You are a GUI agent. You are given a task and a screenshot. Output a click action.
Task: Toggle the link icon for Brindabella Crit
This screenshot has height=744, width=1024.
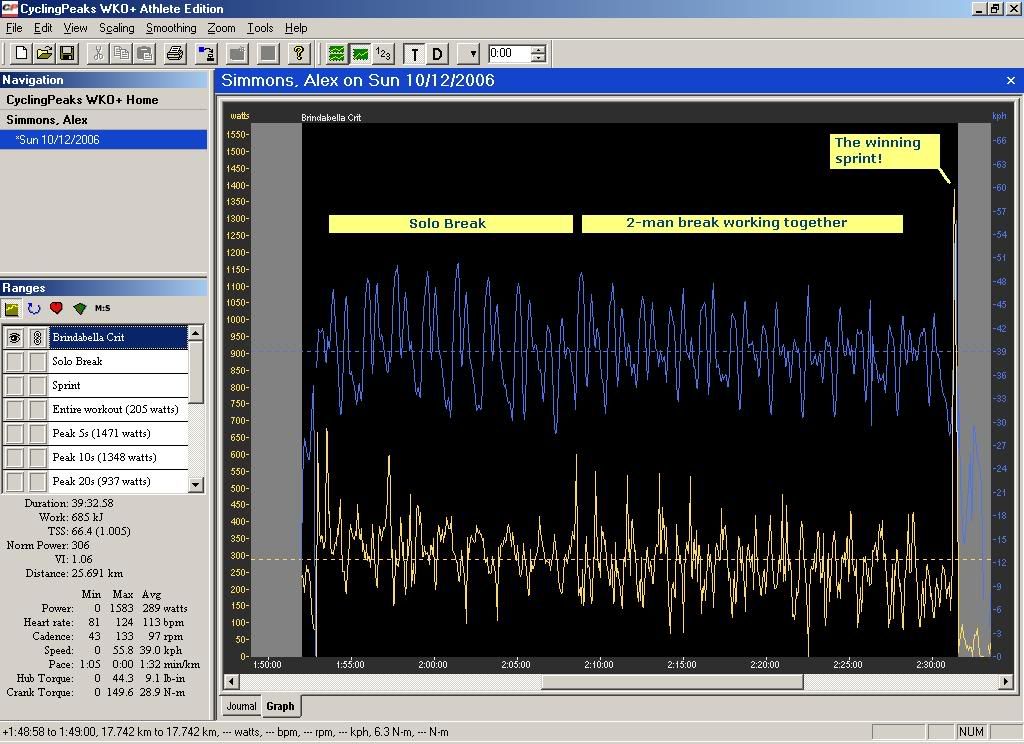[37, 337]
